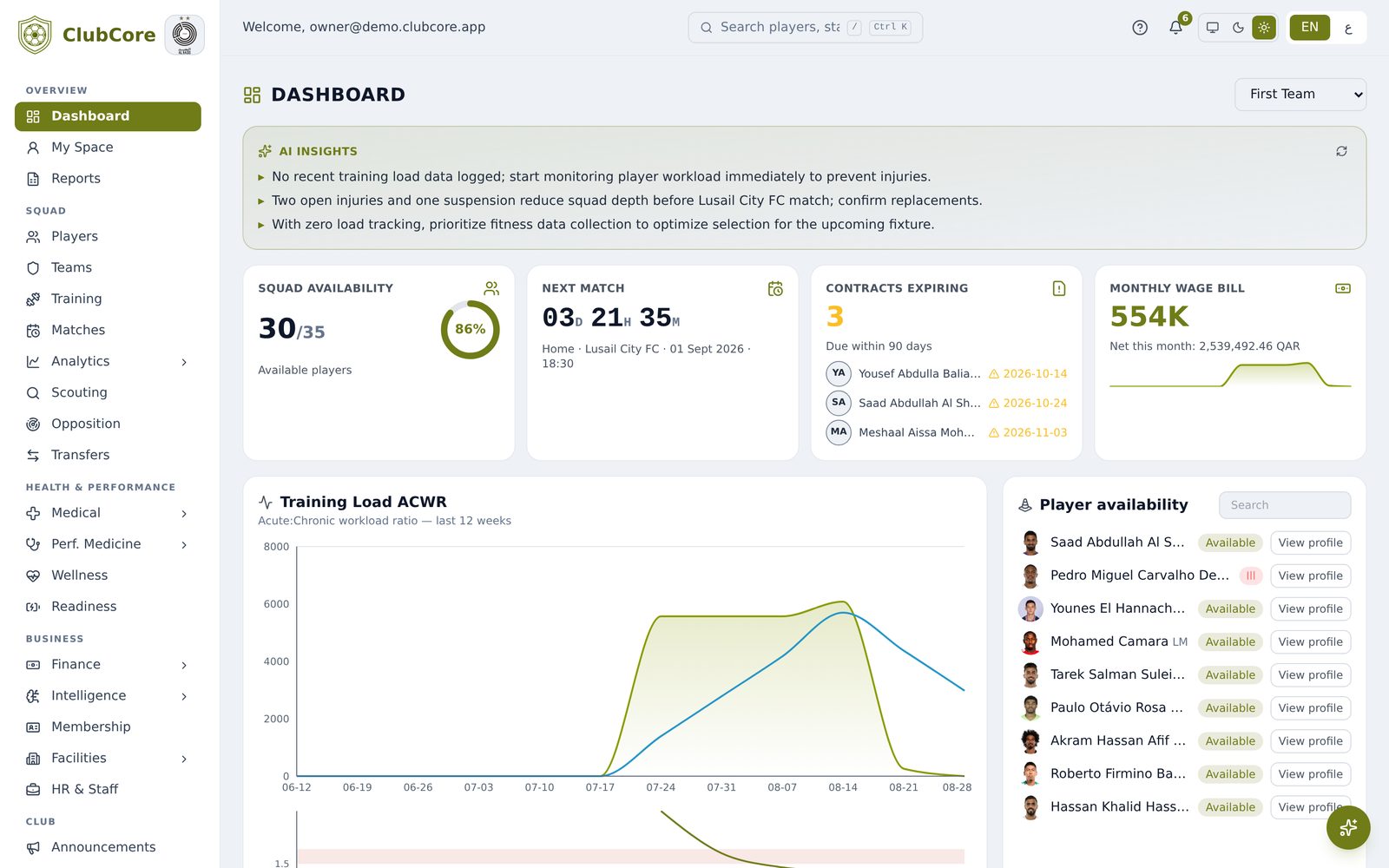Navigate to Transfers

tap(108, 456)
